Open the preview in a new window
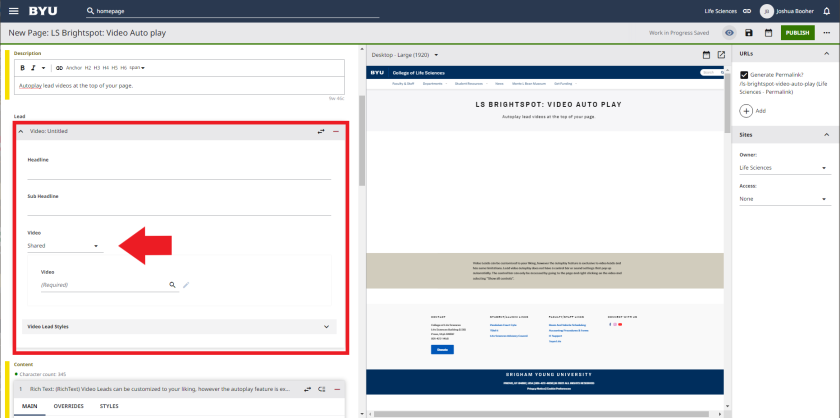Screen dimensions: 840x418 (x=721, y=55)
